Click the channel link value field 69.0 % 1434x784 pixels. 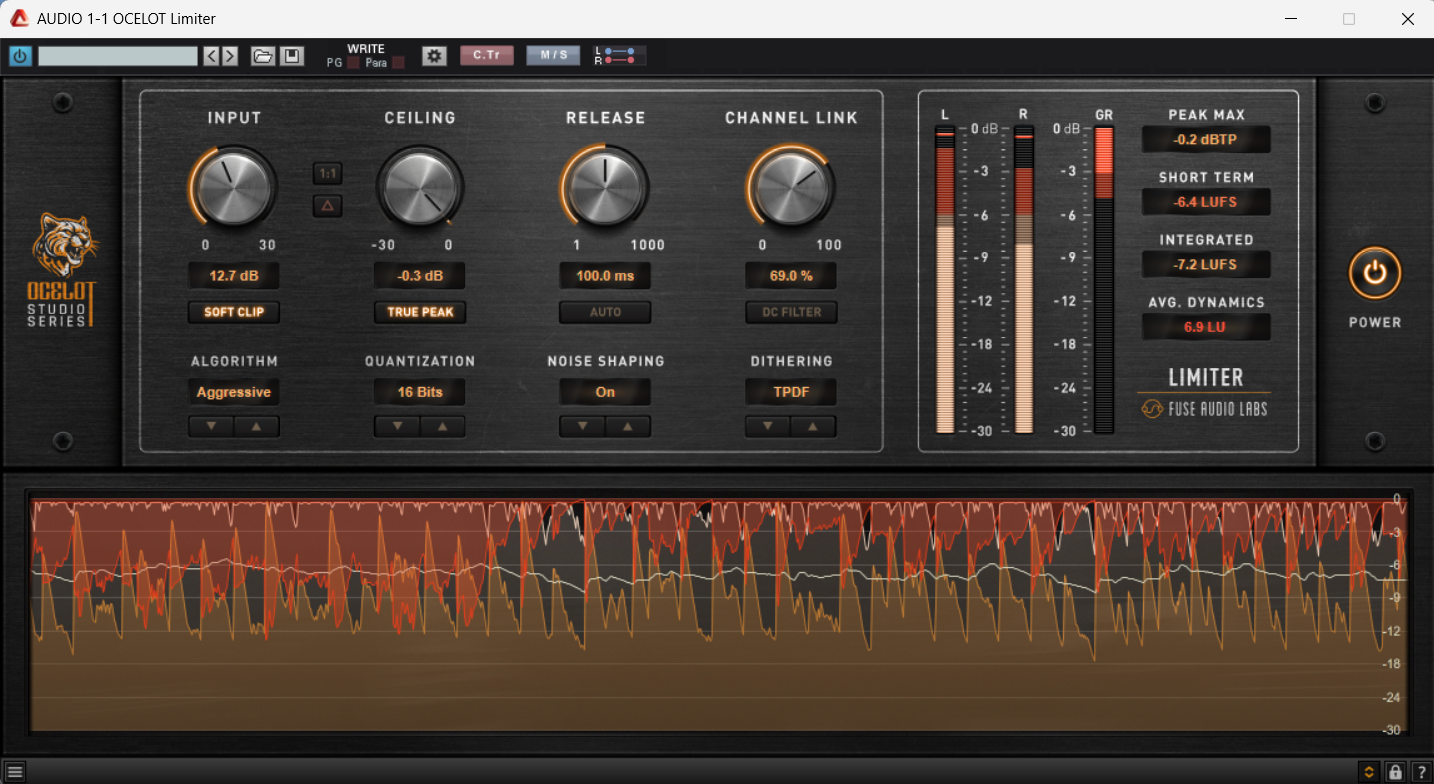[791, 276]
